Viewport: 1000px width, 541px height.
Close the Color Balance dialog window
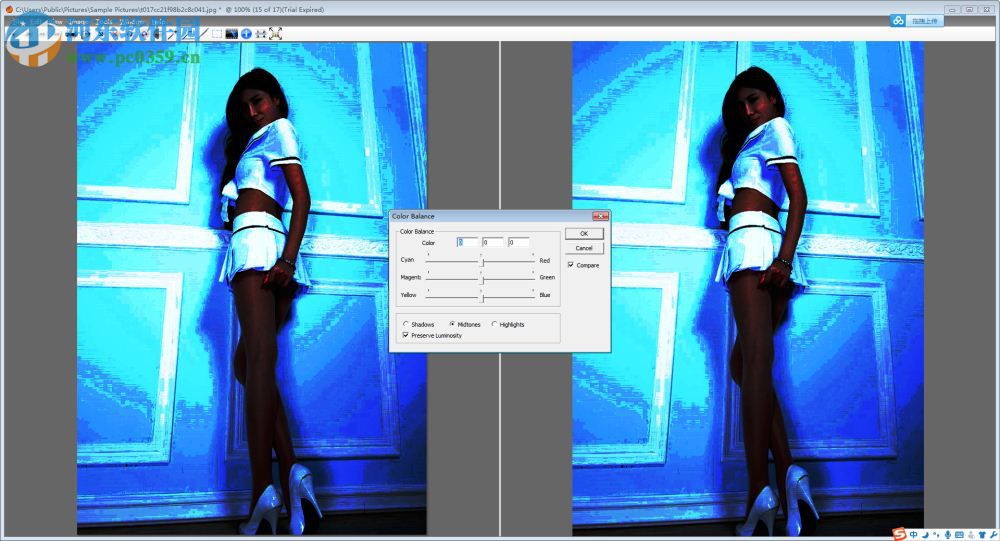click(x=600, y=216)
